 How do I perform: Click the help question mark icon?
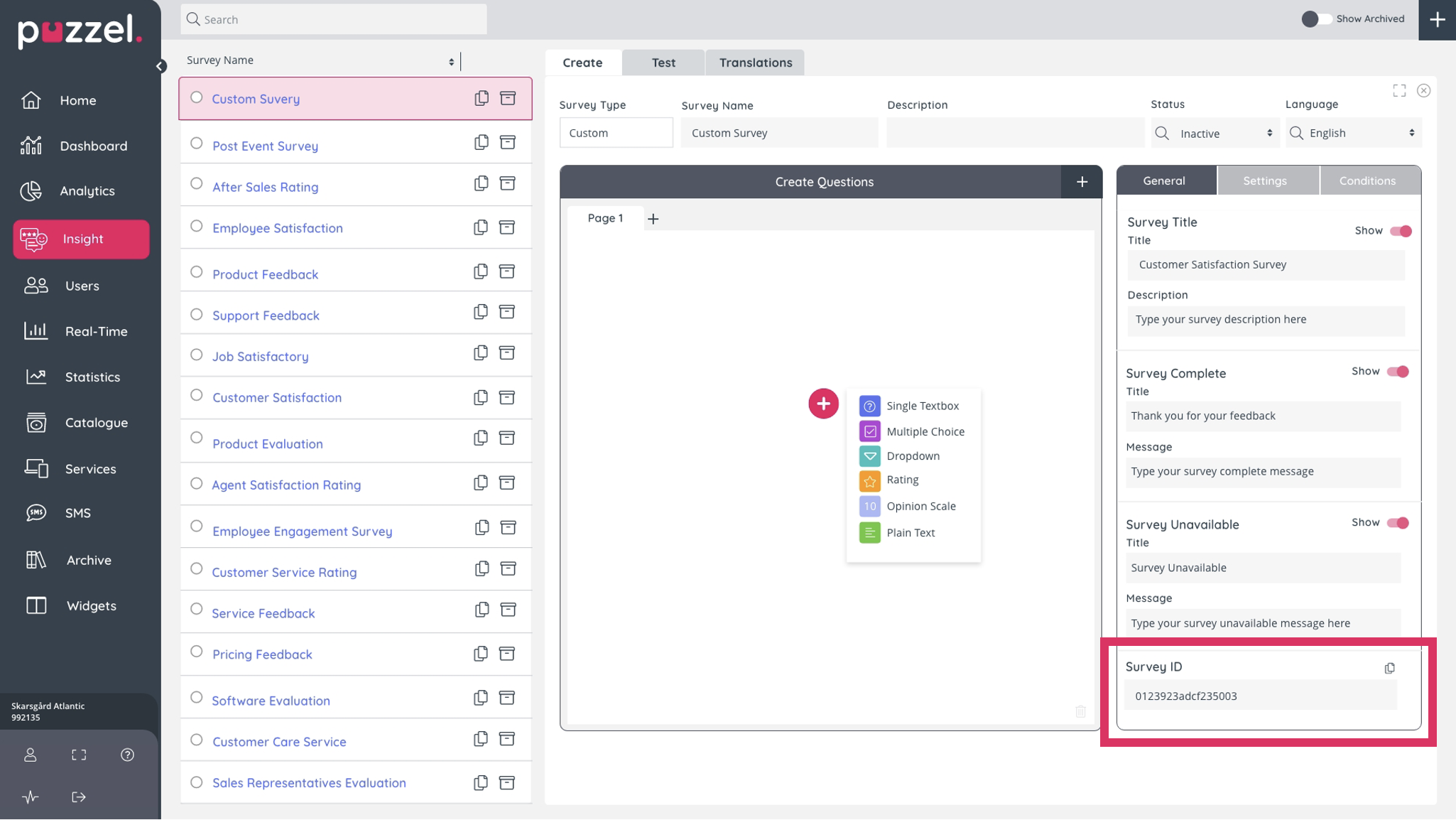pyautogui.click(x=127, y=755)
